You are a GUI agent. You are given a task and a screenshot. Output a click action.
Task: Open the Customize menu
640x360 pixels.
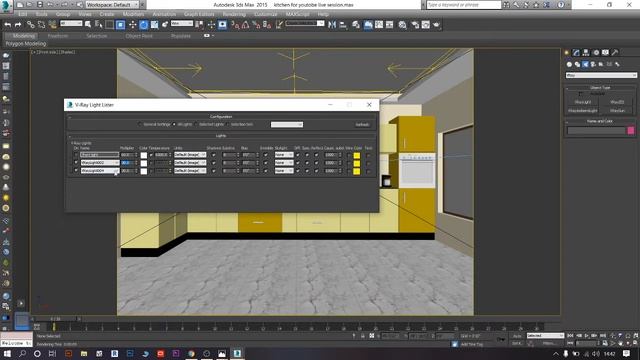pos(265,14)
